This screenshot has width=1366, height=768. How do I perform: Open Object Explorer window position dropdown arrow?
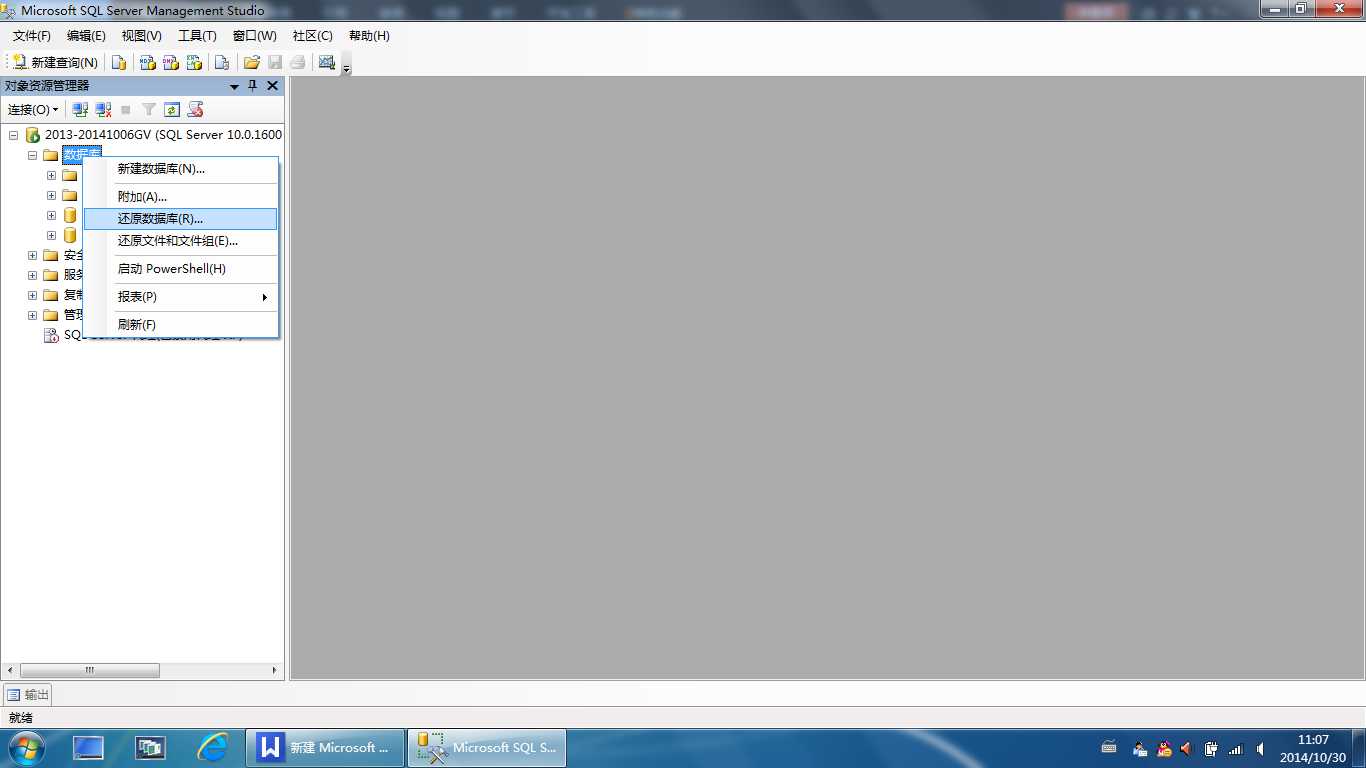tap(235, 86)
